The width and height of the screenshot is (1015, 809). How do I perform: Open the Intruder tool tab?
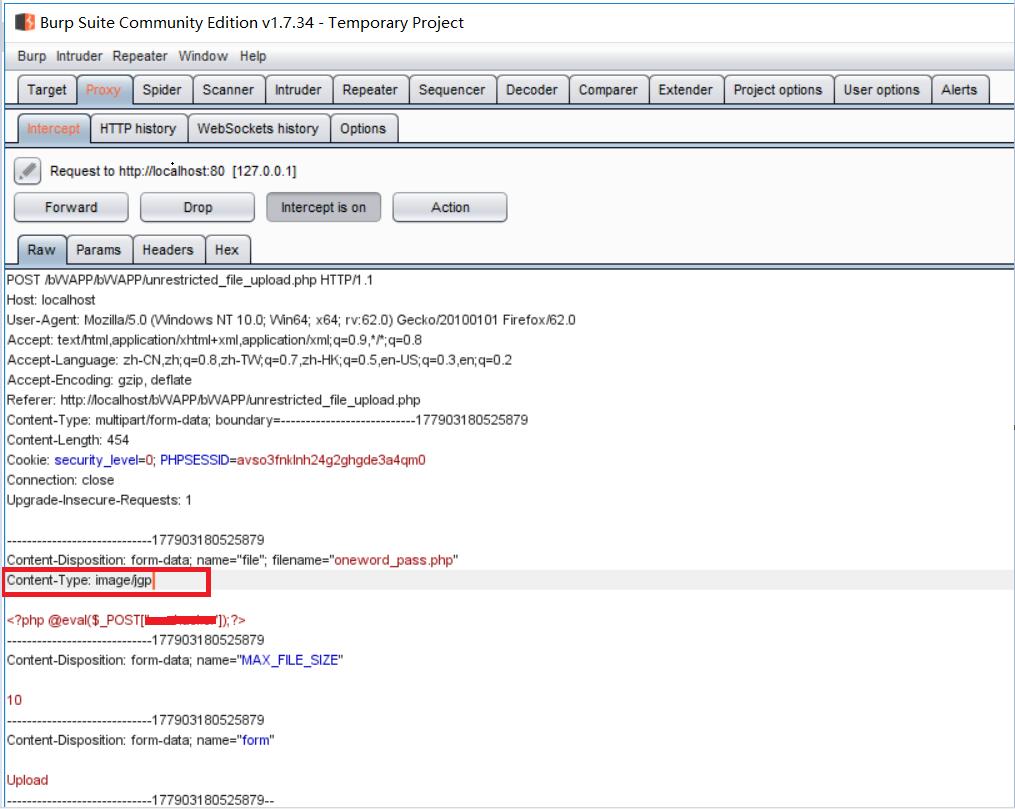(x=298, y=90)
